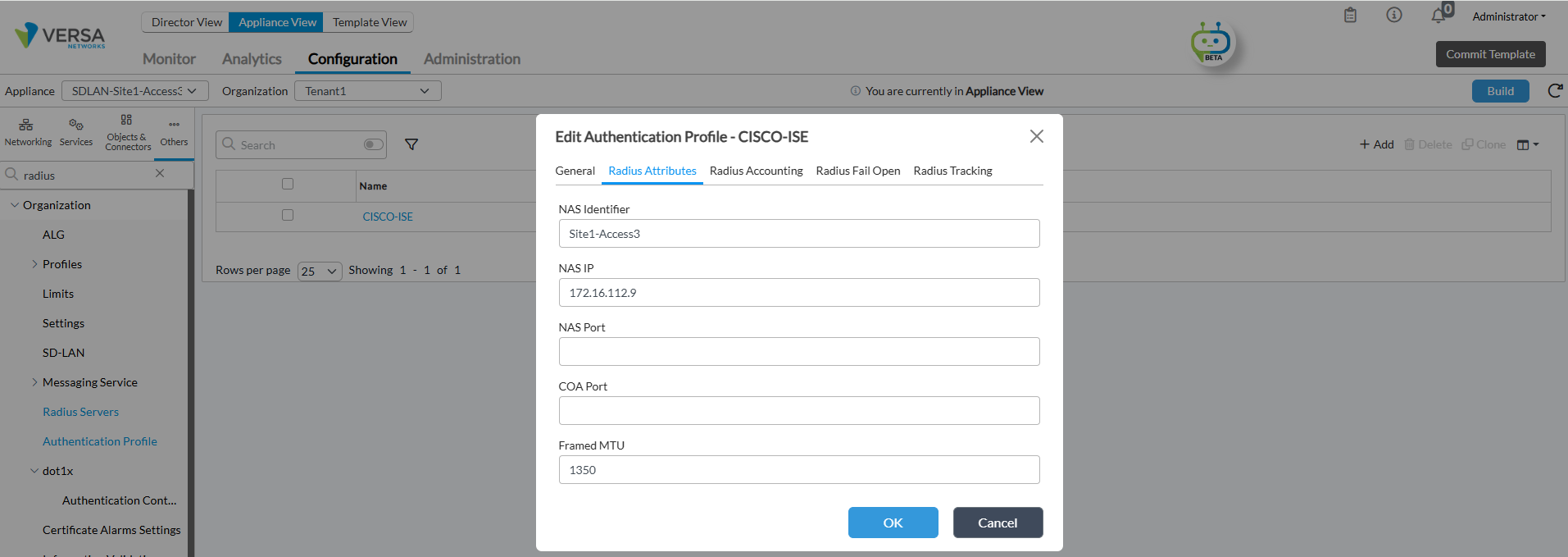Switch to the Radius Tracking tab
Screen dimensions: 1568x557
pyautogui.click(x=952, y=171)
